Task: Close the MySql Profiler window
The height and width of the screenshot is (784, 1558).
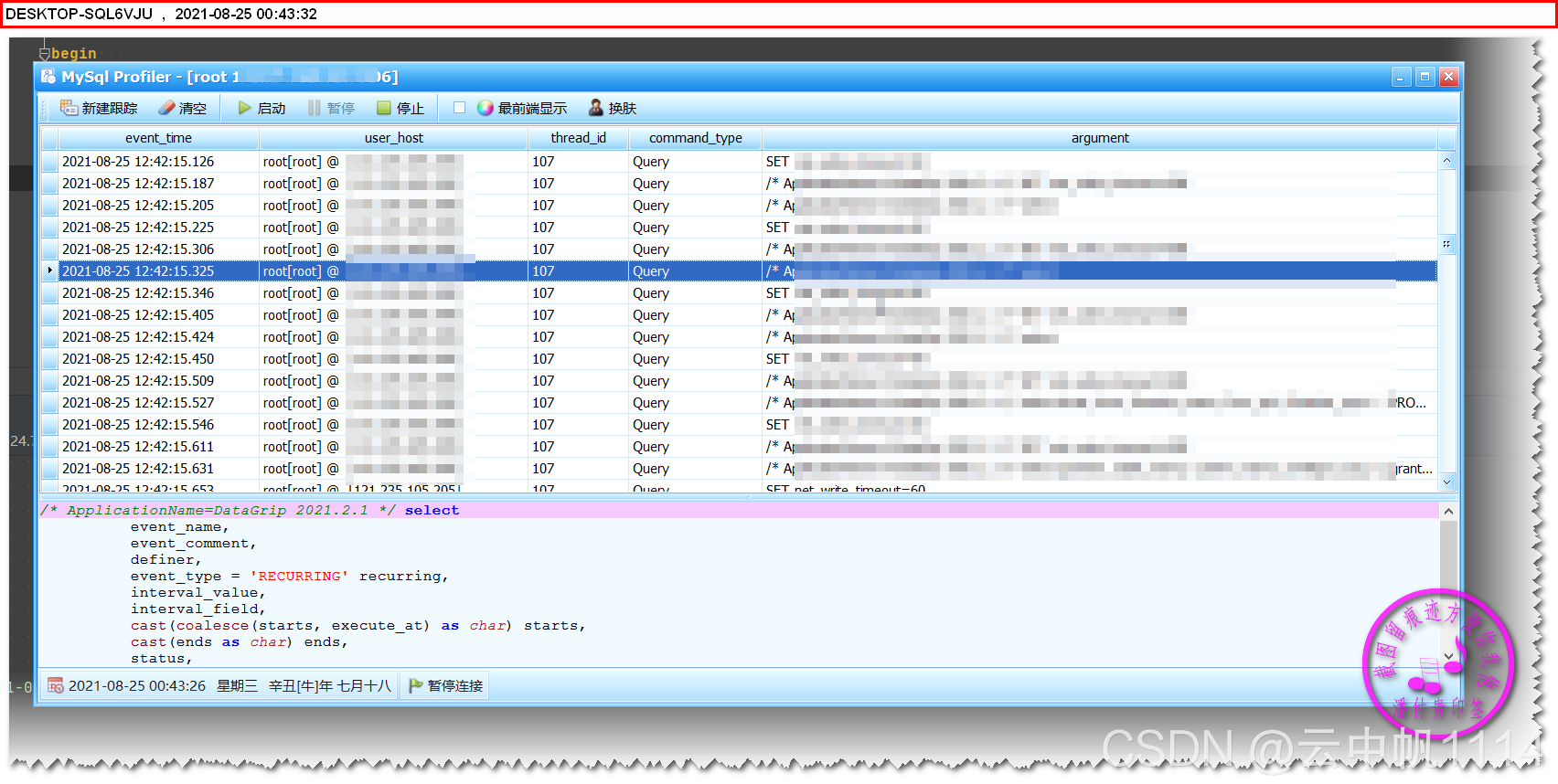Action: point(1448,78)
